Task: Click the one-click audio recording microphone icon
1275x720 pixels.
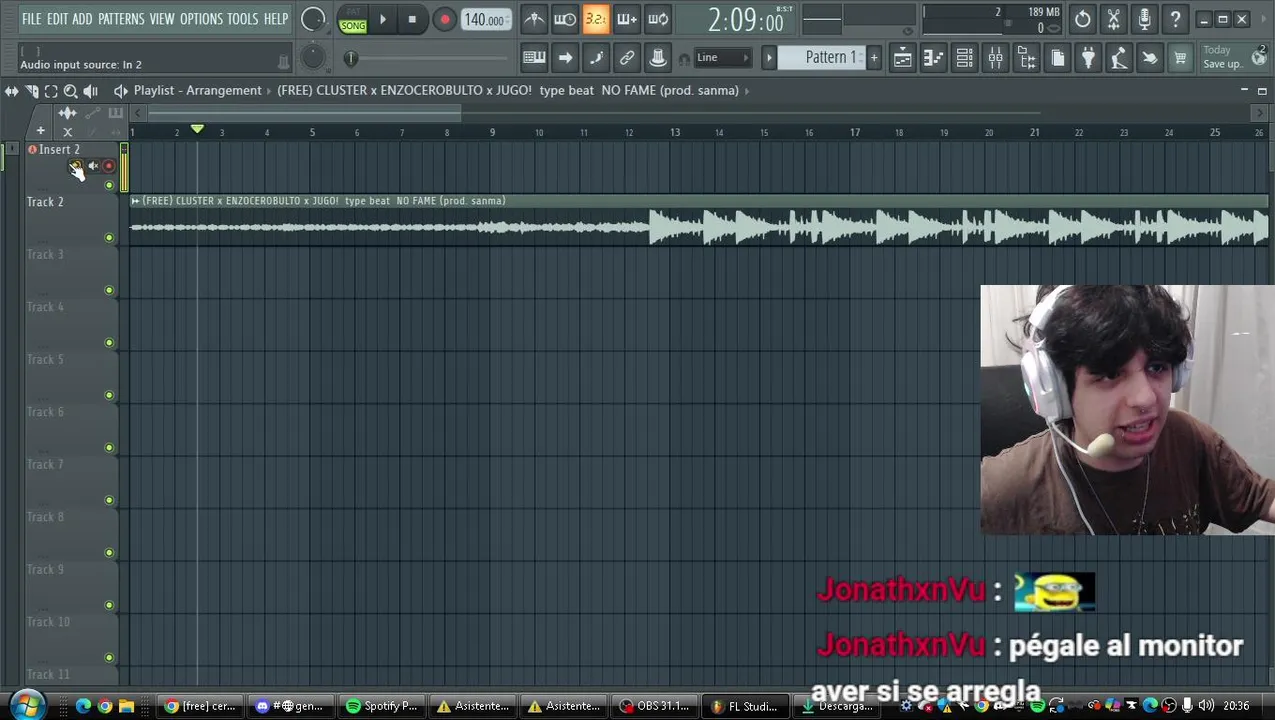Action: pos(1145,19)
